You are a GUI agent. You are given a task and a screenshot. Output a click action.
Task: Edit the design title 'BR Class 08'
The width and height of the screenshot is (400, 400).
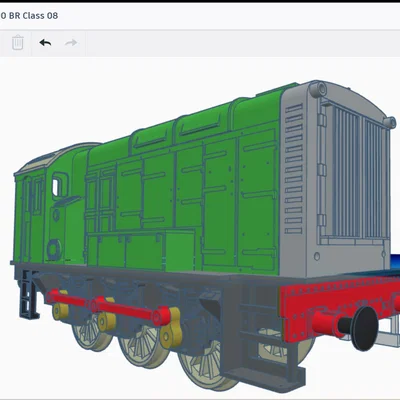click(x=33, y=16)
